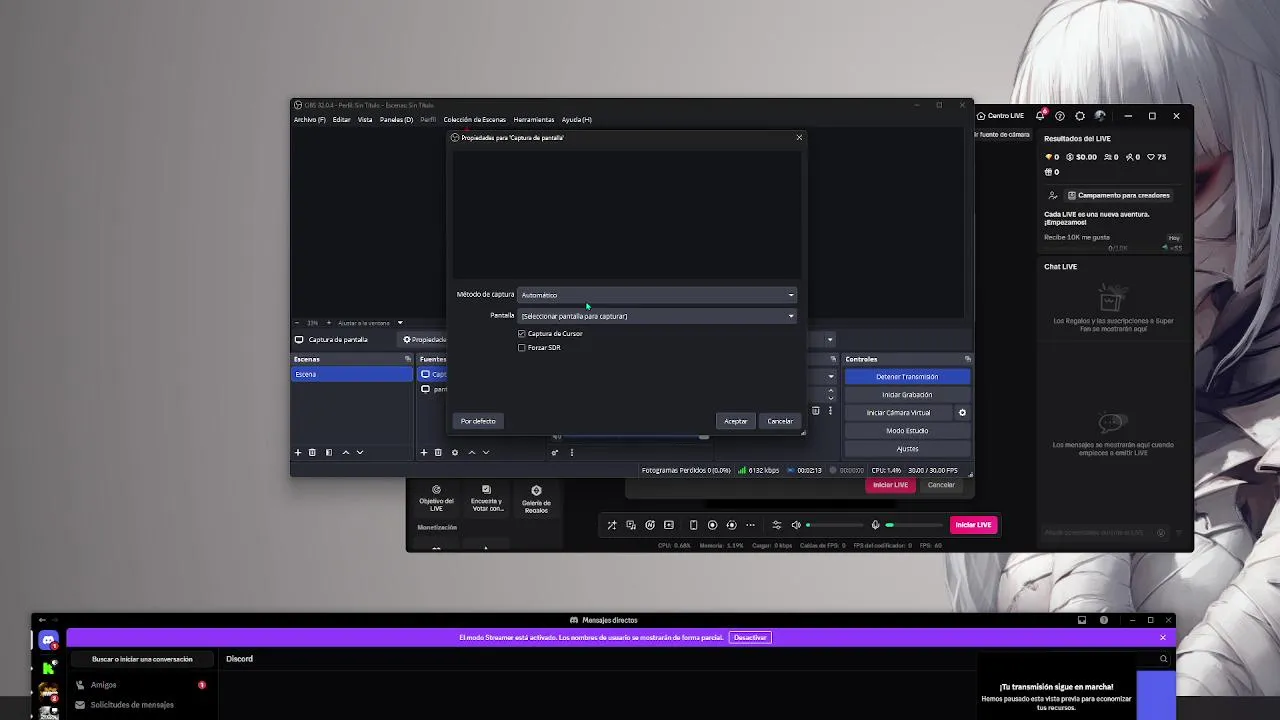Click Aceptar in properties dialog
Image resolution: width=1280 pixels, height=720 pixels.
pyautogui.click(x=736, y=421)
